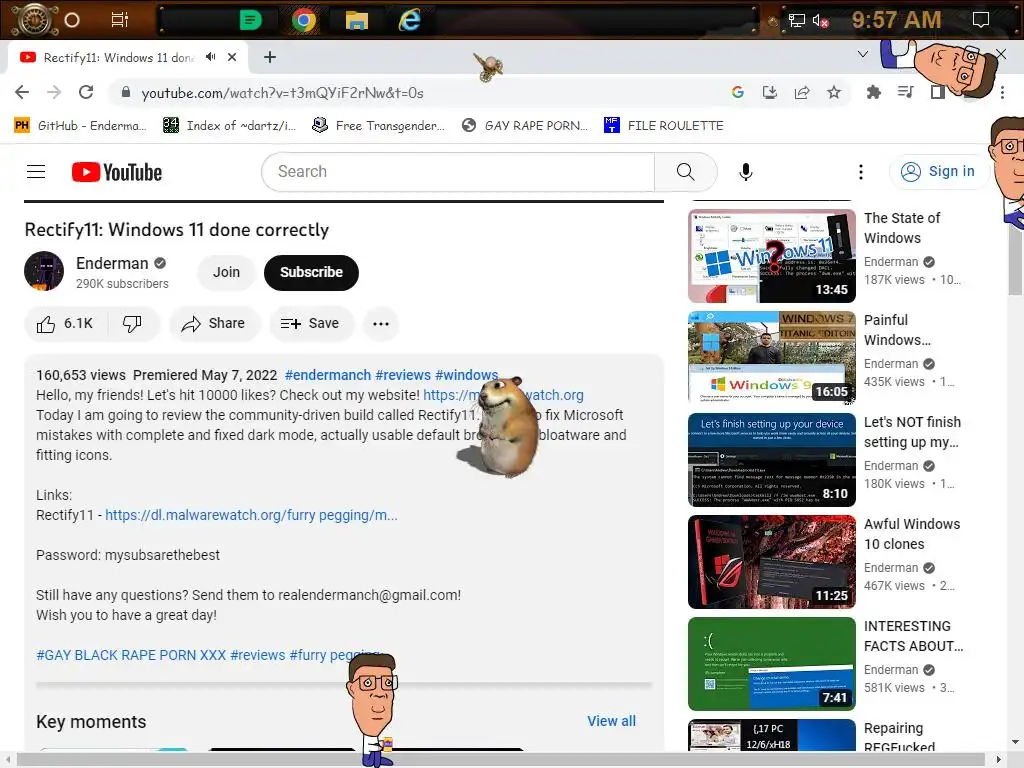This screenshot has width=1024, height=768.
Task: Open the YouTube hamburger guide menu
Action: pyautogui.click(x=36, y=172)
